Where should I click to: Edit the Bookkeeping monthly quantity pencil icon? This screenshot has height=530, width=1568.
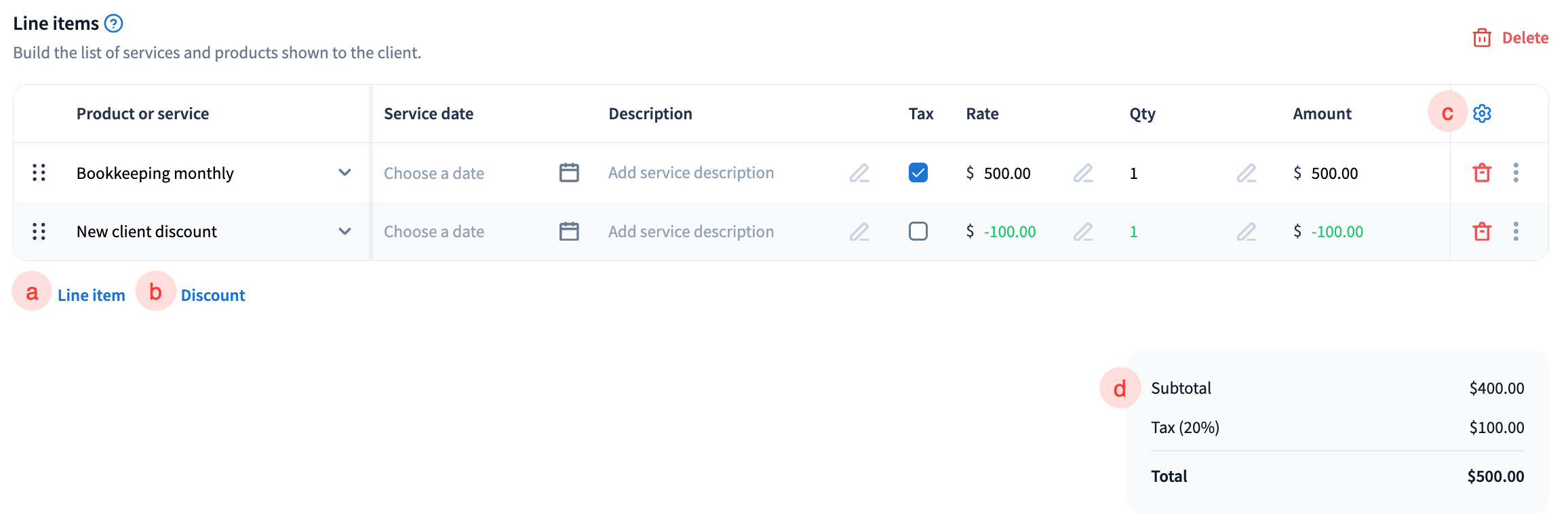pyautogui.click(x=1247, y=173)
